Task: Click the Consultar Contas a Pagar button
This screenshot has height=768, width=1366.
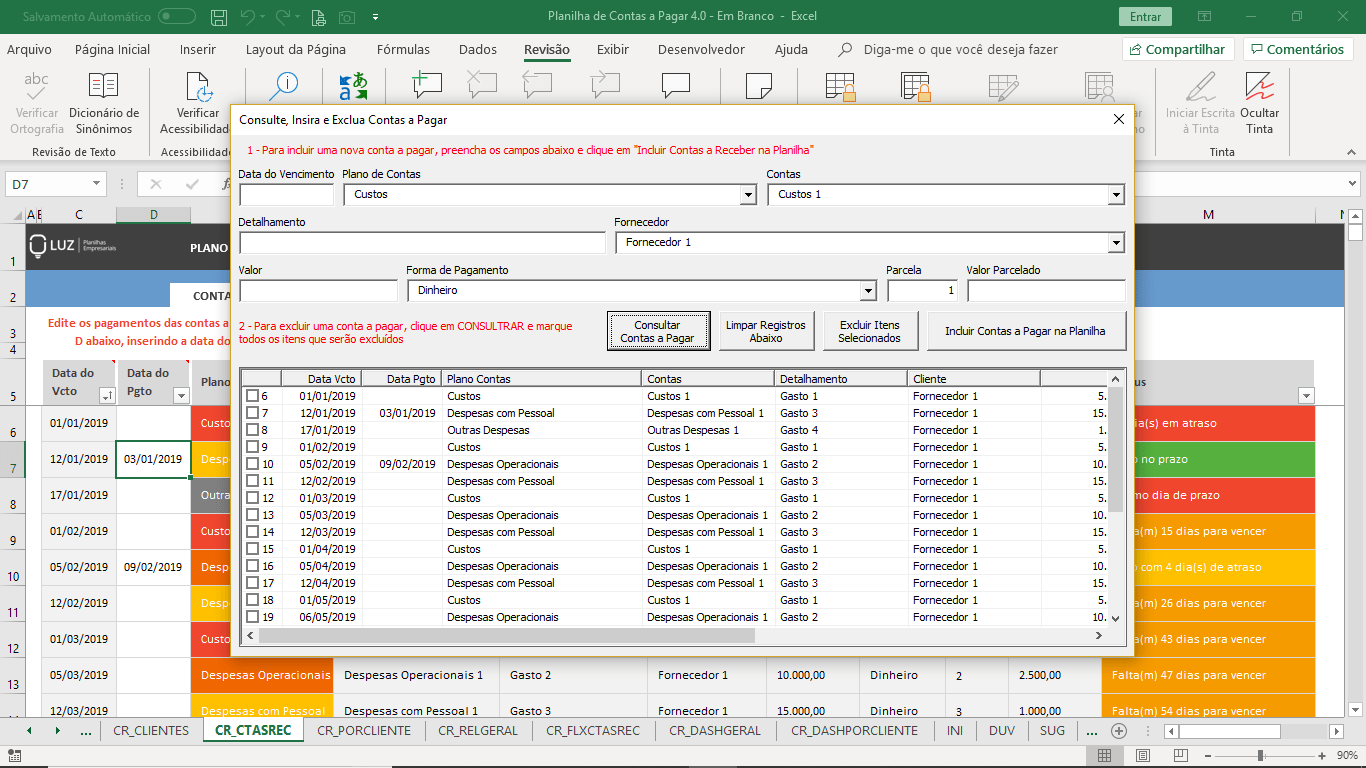Action: click(x=657, y=331)
